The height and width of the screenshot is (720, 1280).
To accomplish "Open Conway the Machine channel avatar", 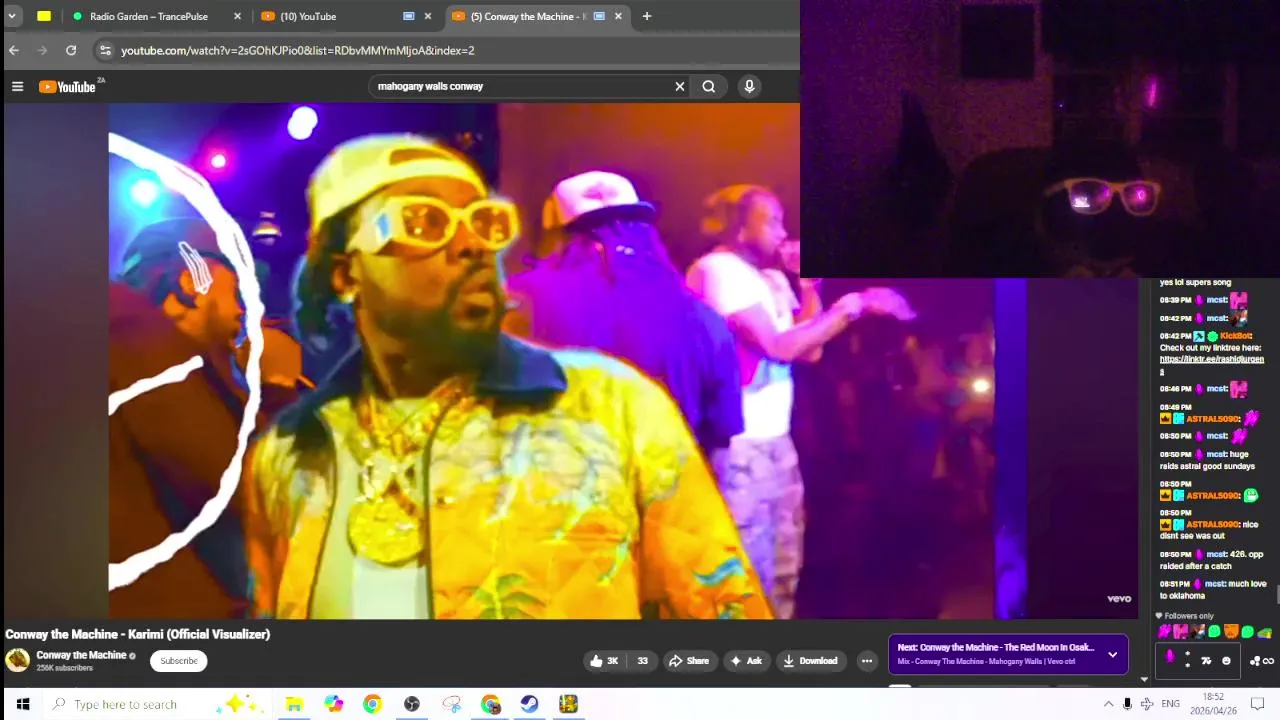I will tap(18, 660).
